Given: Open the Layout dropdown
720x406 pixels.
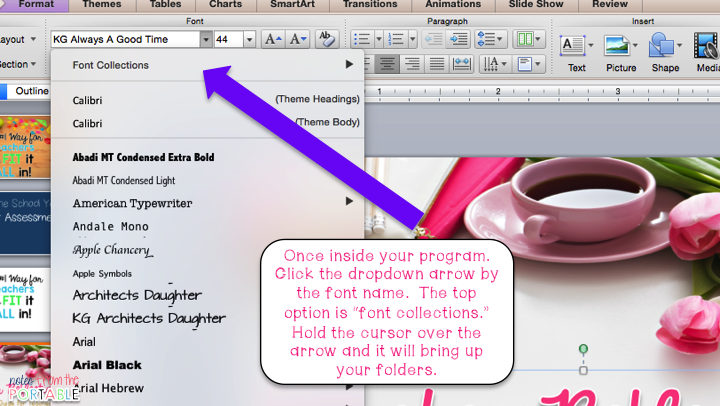Looking at the screenshot, I should (18, 39).
